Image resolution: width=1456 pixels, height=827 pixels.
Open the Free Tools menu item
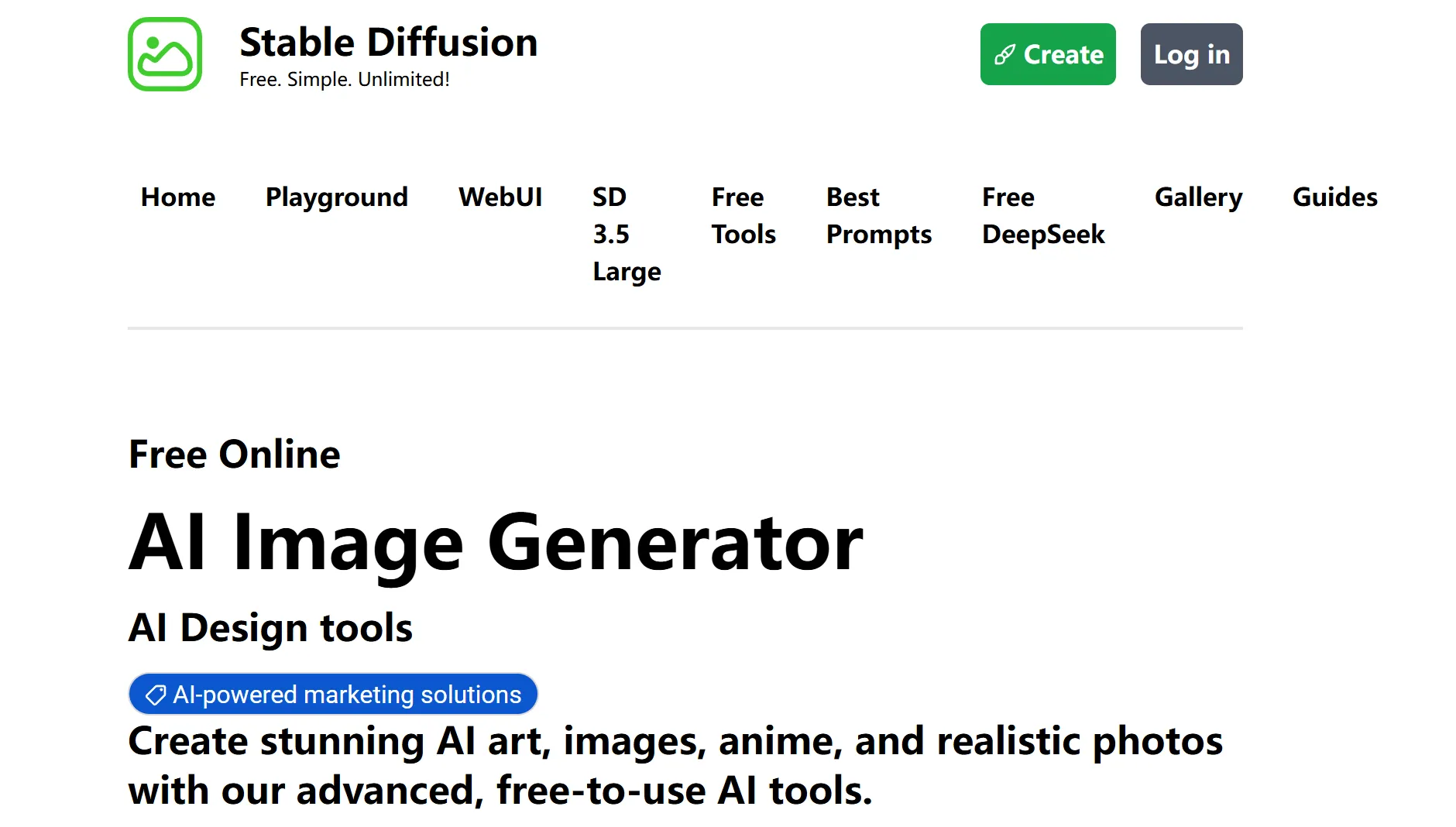coord(743,215)
